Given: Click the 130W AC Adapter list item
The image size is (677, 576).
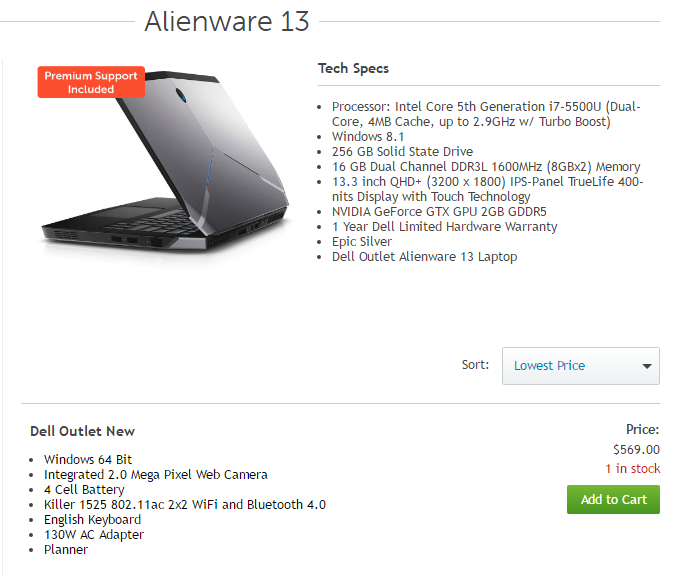Looking at the screenshot, I should 94,535.
